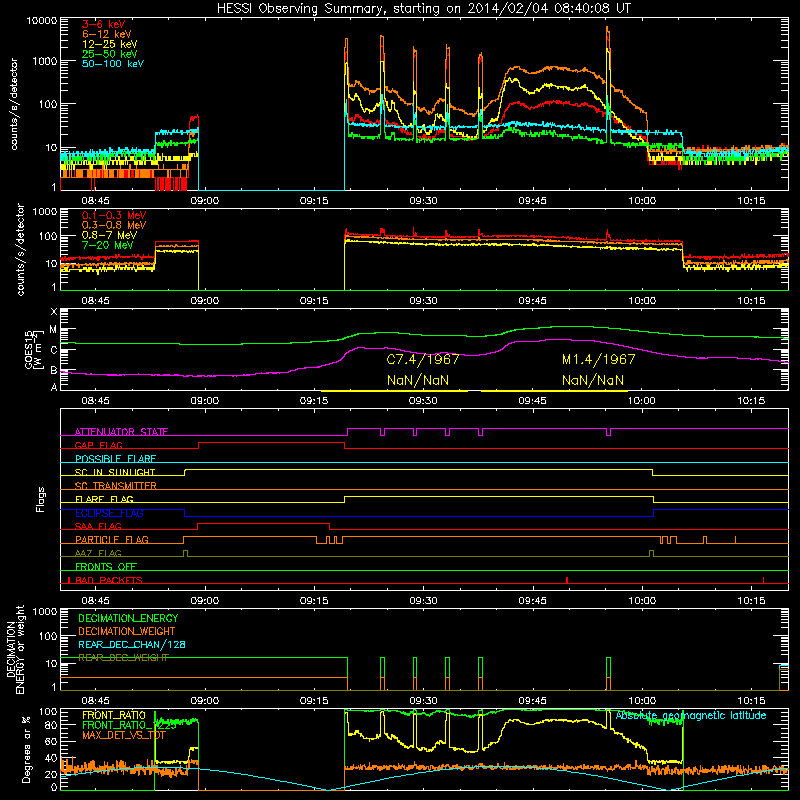The height and width of the screenshot is (800, 800).
Task: Click the B class tick on GOES axis
Action: click(x=54, y=370)
